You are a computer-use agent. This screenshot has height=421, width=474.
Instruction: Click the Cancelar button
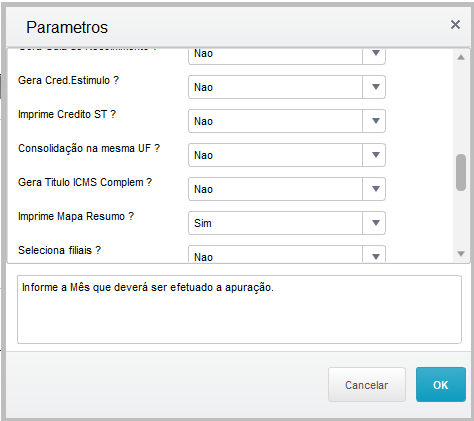367,385
